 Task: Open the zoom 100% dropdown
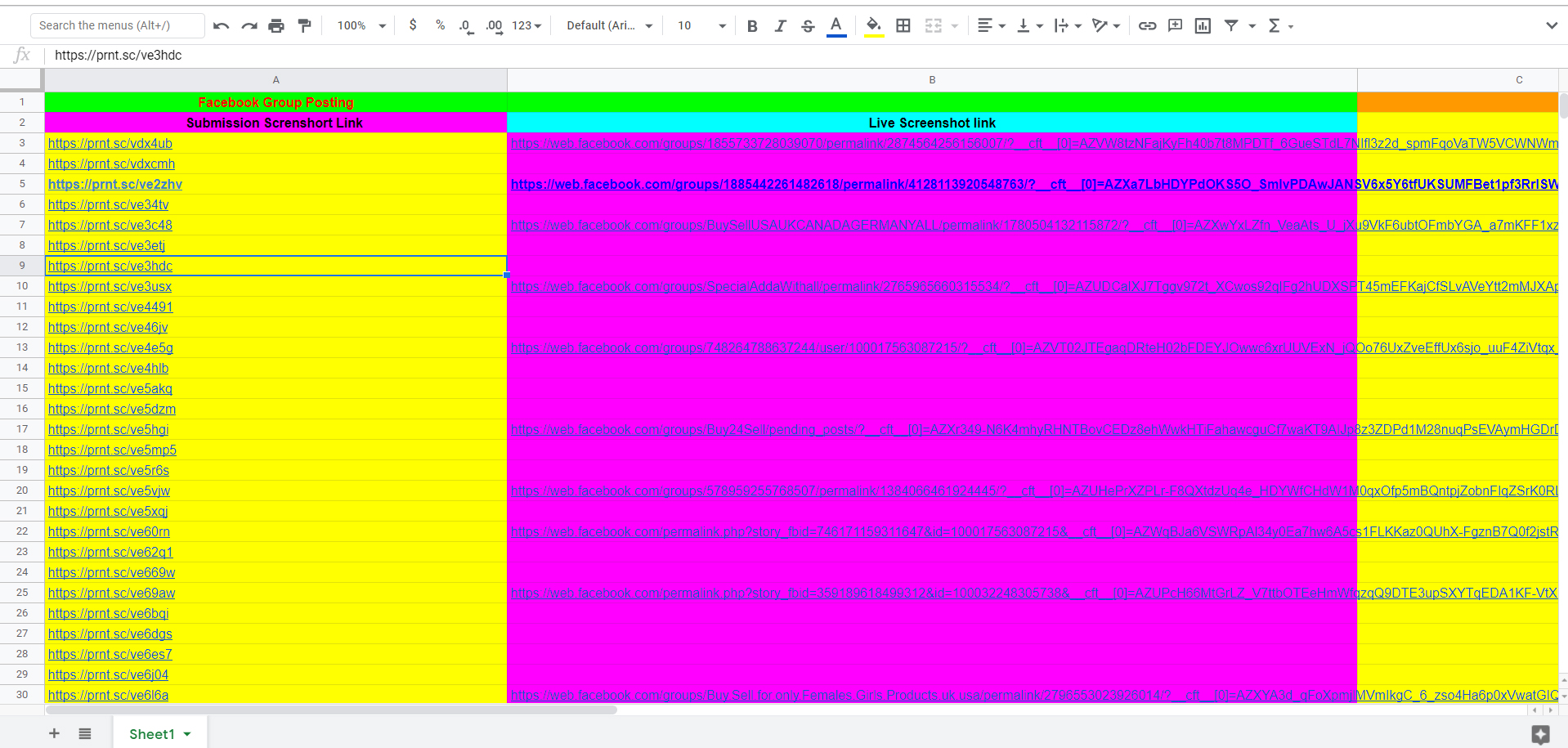(x=361, y=26)
